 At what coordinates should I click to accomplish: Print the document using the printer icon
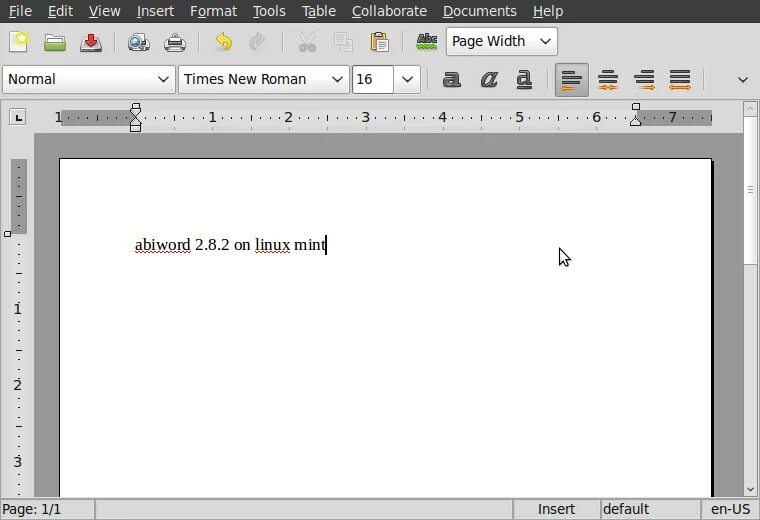pyautogui.click(x=175, y=43)
